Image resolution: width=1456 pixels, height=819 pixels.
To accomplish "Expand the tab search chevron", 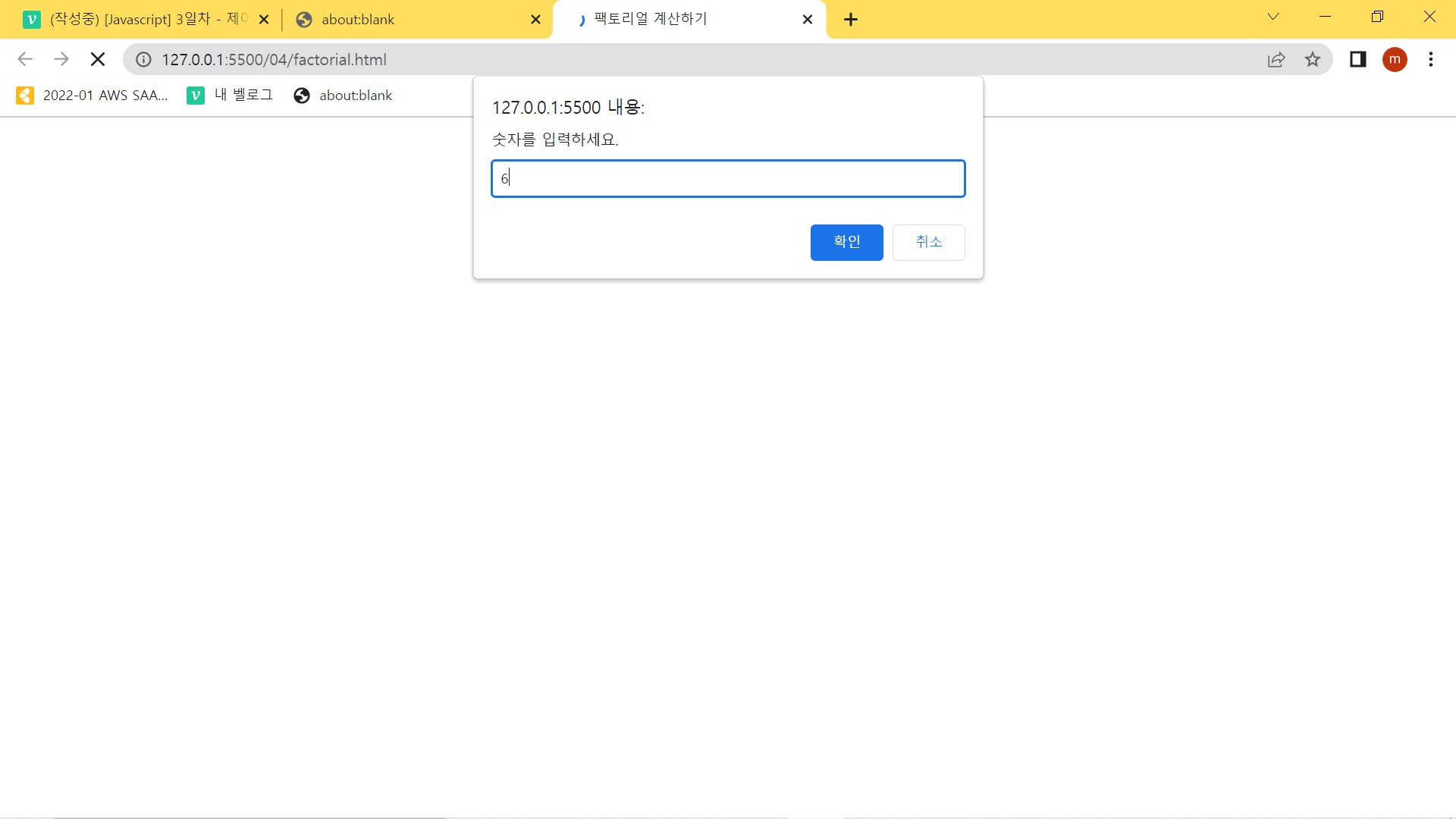I will pos(1273,17).
